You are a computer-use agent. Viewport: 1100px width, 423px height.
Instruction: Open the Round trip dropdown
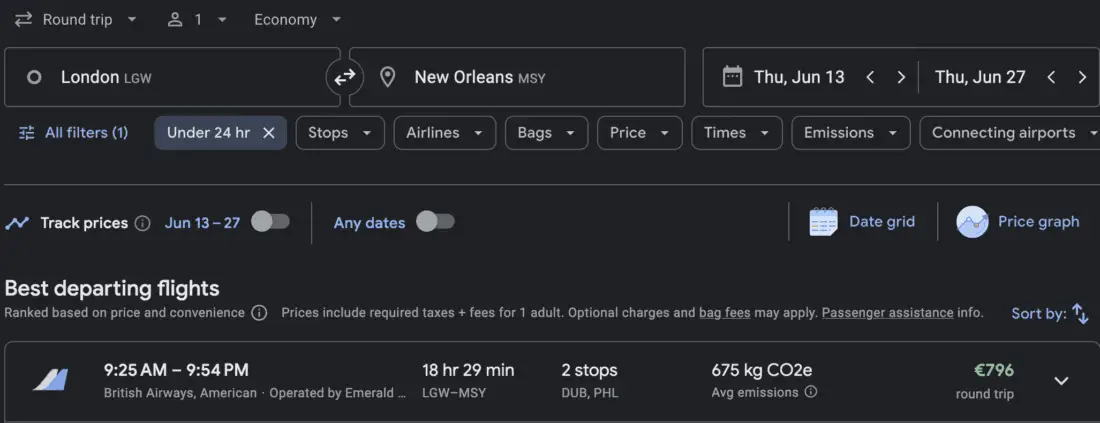point(77,19)
